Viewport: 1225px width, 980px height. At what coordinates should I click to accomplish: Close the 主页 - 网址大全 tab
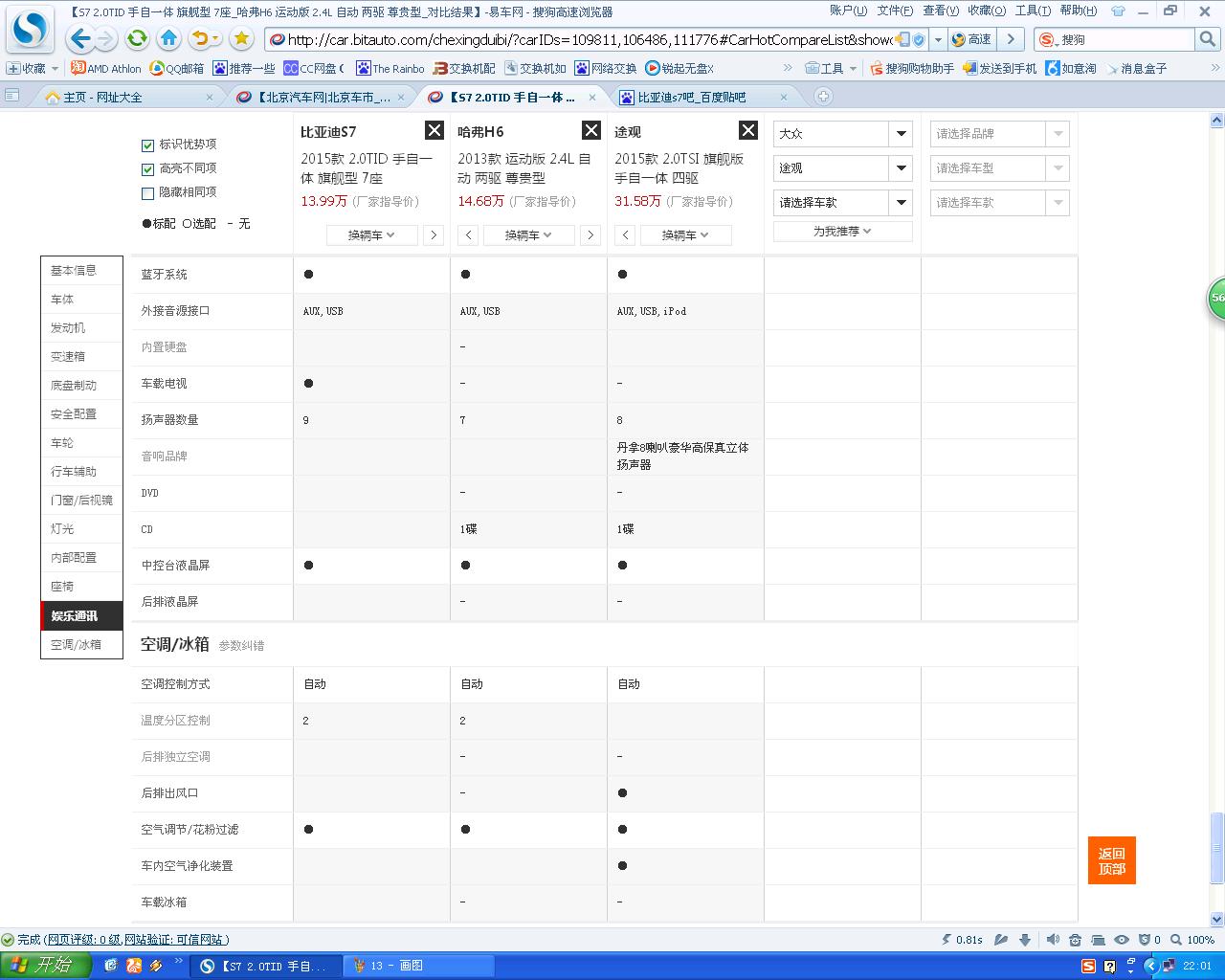click(x=210, y=98)
